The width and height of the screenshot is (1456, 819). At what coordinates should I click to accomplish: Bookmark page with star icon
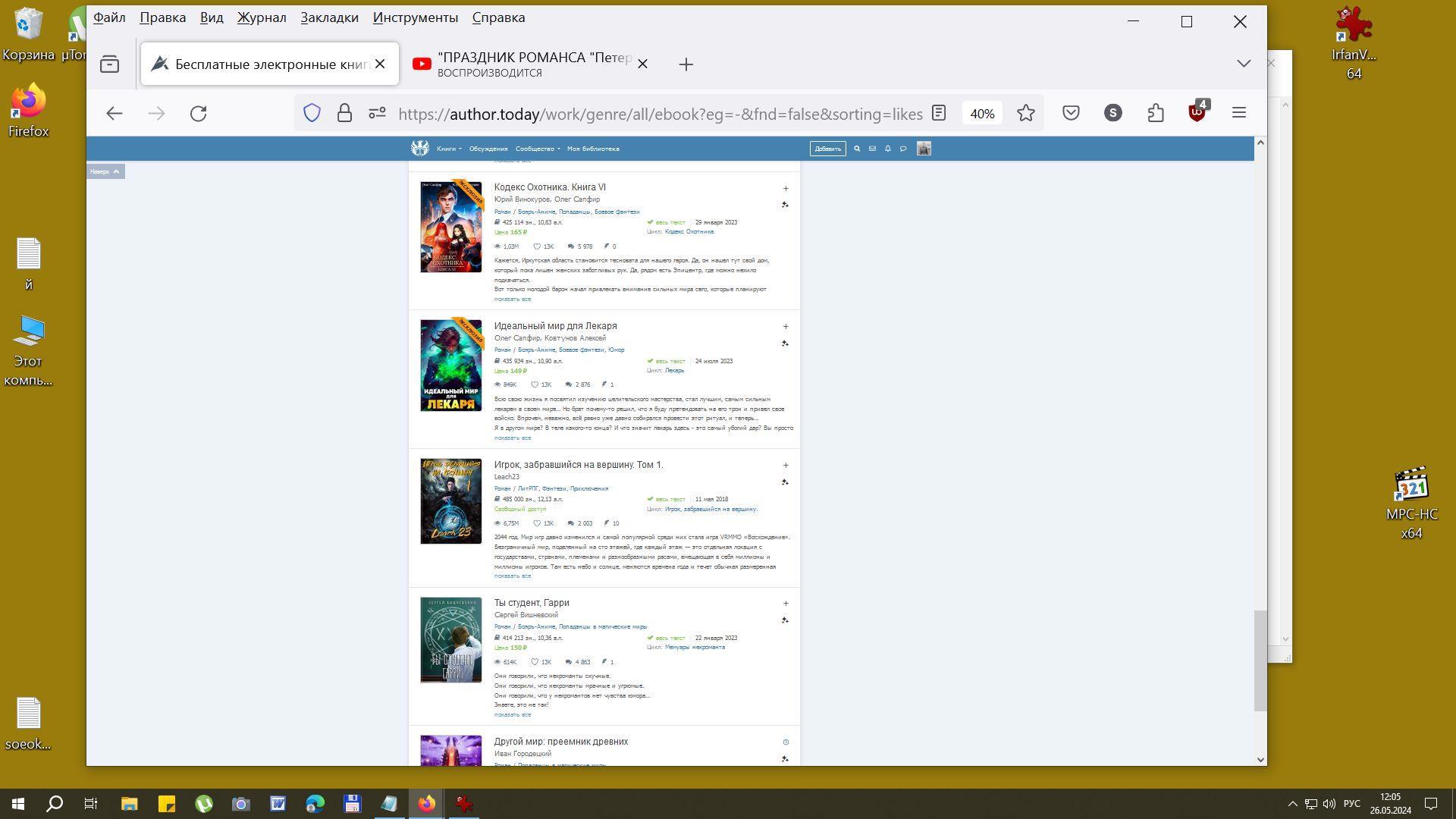click(1026, 113)
